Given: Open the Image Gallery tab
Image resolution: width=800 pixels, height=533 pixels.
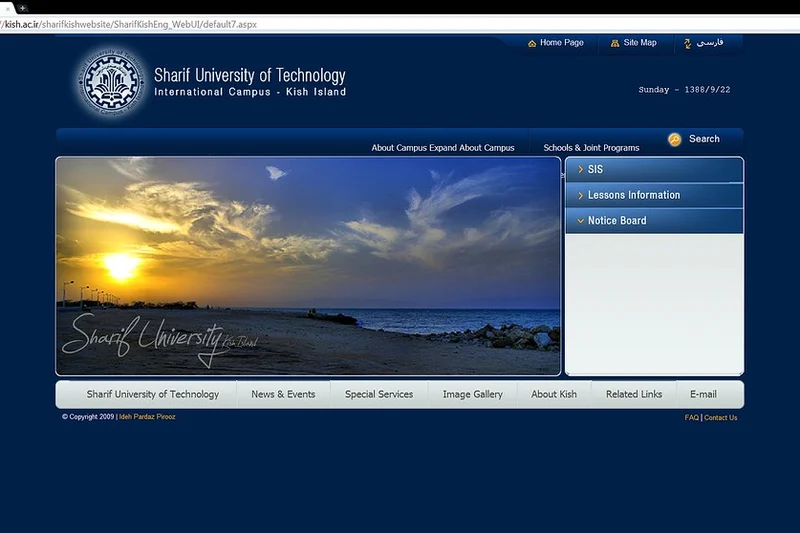Looking at the screenshot, I should 472,394.
